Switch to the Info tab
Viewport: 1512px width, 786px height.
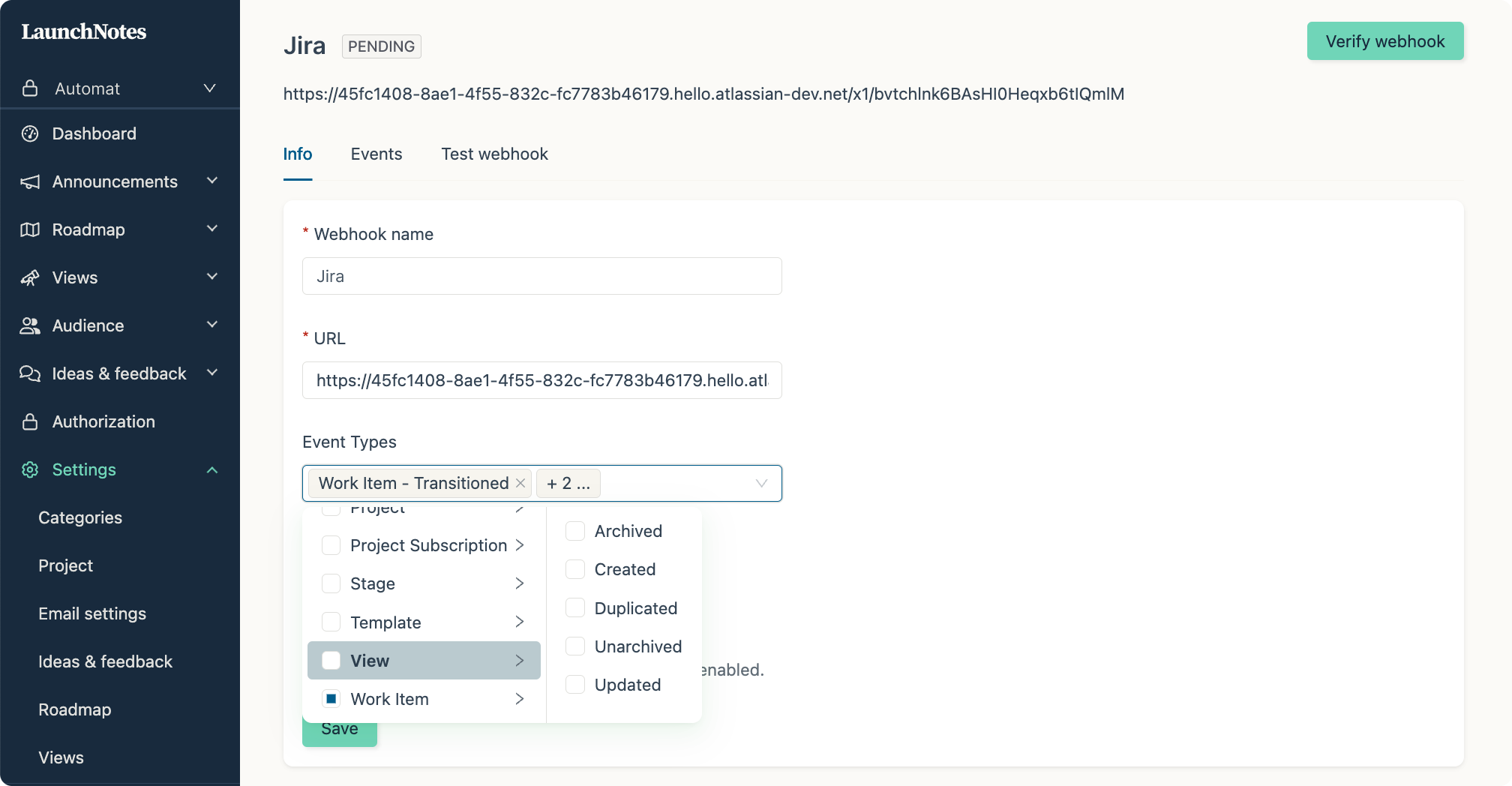click(298, 154)
